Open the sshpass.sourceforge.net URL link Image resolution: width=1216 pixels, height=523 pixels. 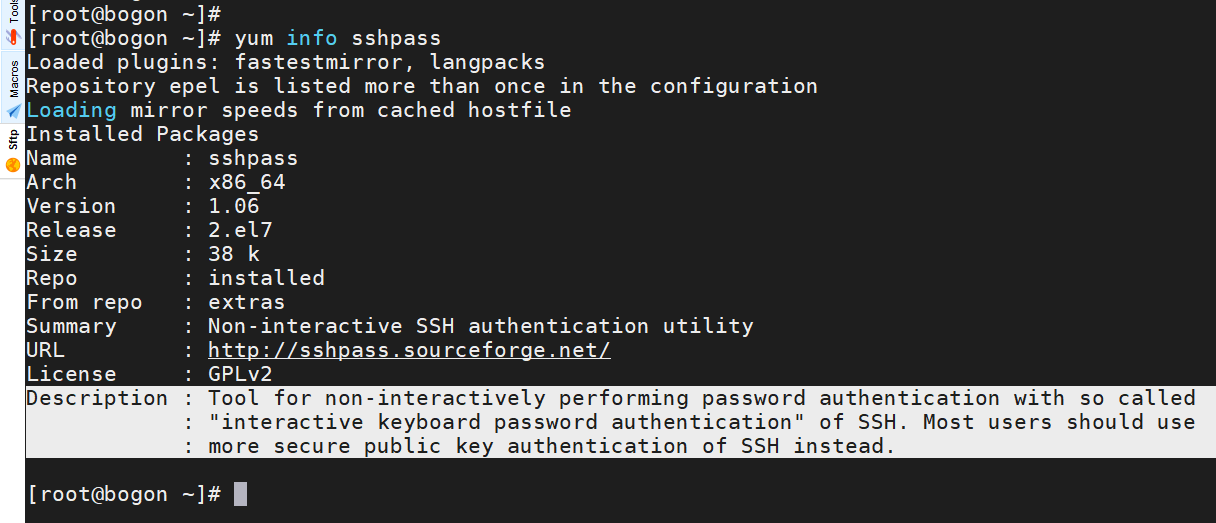409,350
